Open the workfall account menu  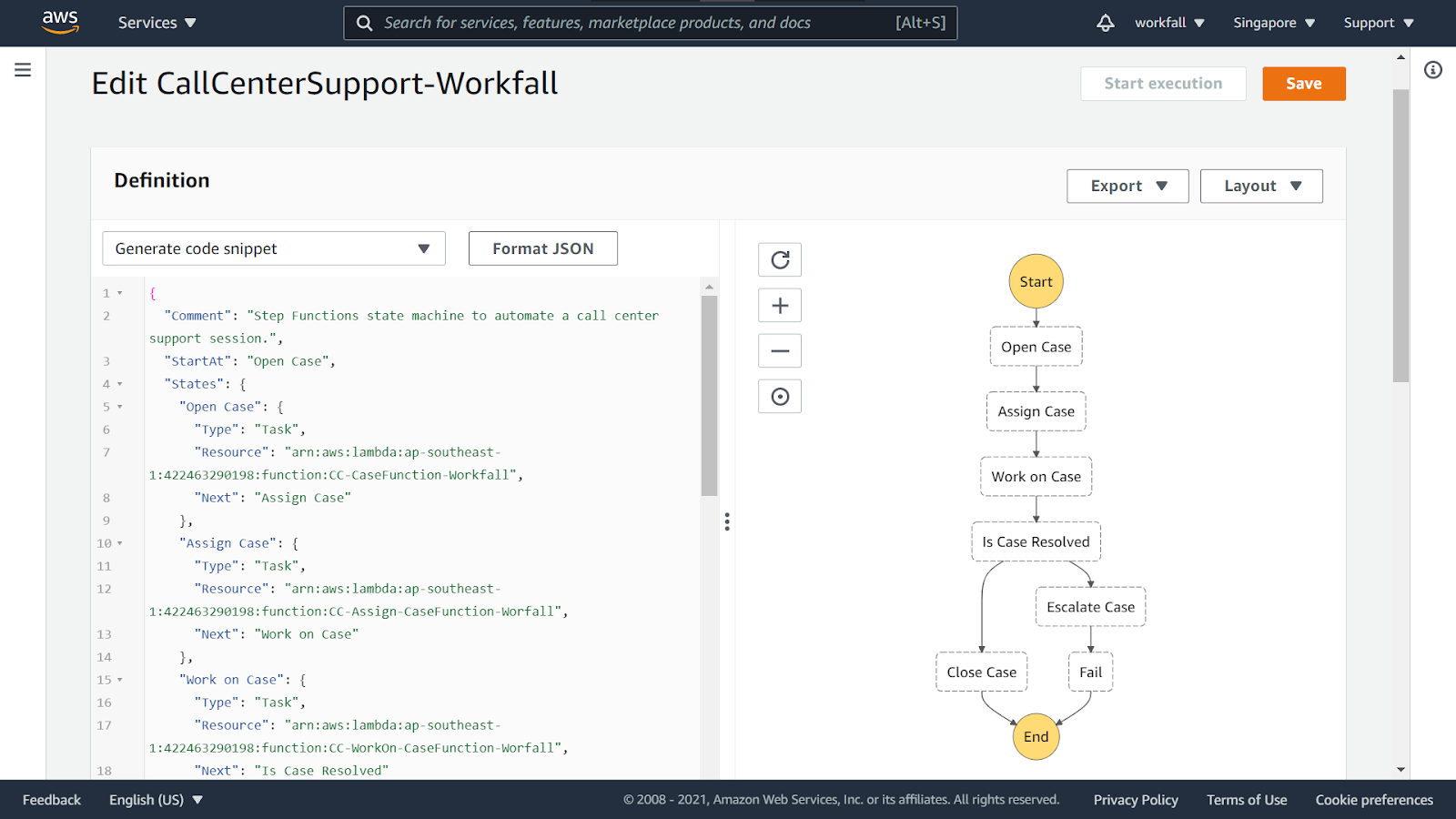point(1169,23)
